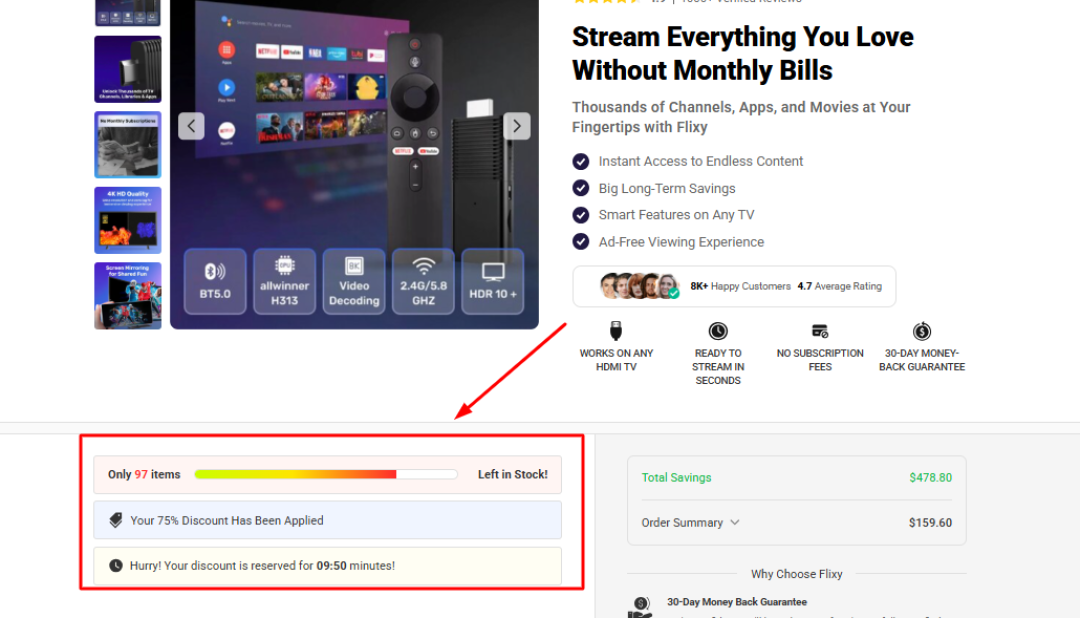Viewport: 1080px width, 618px height.
Task: Click the money-back icon under Why Choose Flixy
Action: click(x=640, y=608)
